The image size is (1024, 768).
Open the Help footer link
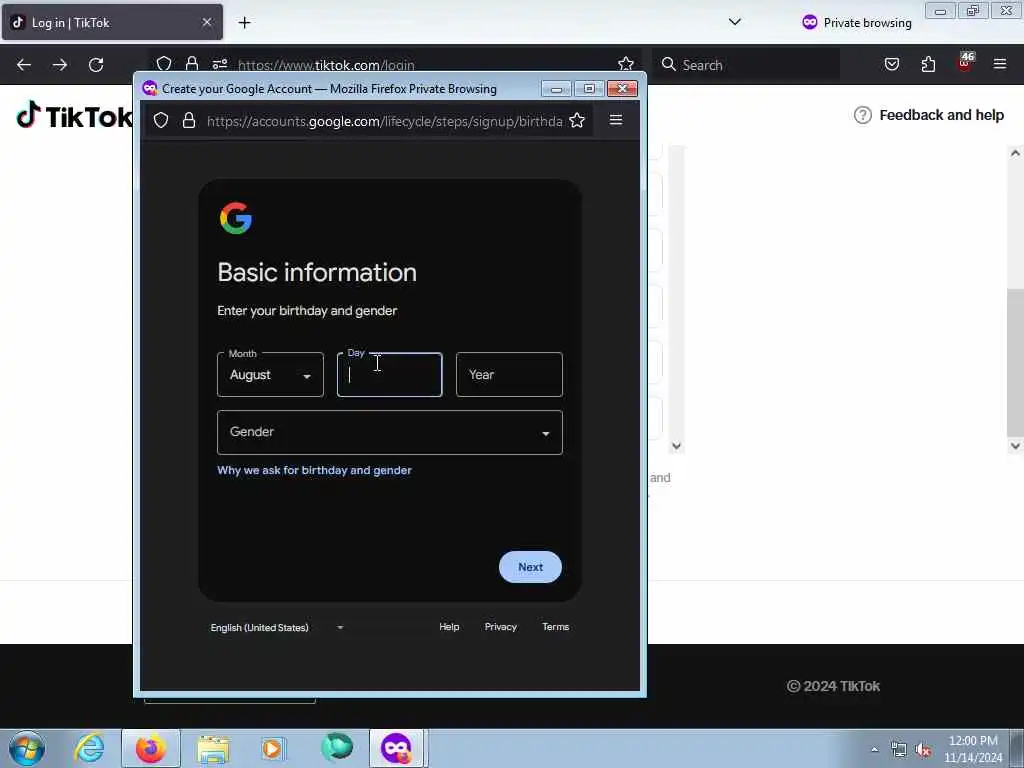[449, 627]
